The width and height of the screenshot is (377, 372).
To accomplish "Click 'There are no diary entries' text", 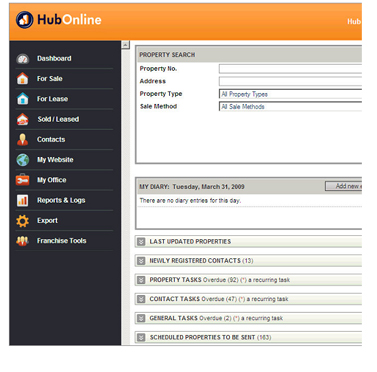I will pos(190,200).
